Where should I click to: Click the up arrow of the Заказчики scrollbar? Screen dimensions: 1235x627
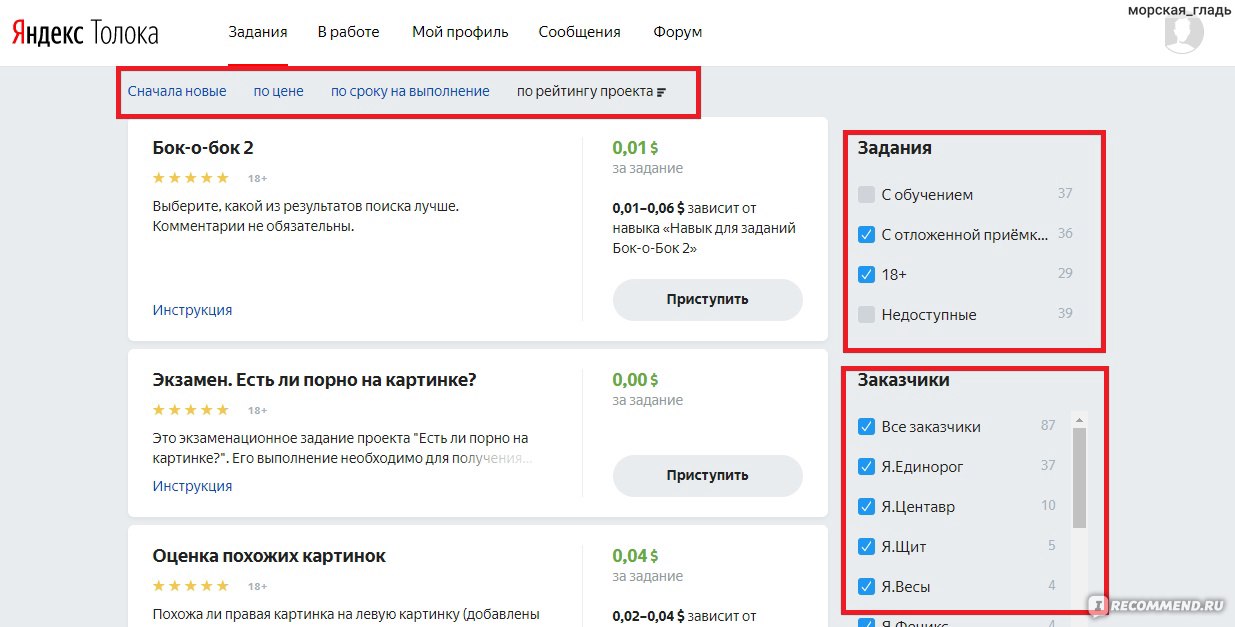point(1079,421)
